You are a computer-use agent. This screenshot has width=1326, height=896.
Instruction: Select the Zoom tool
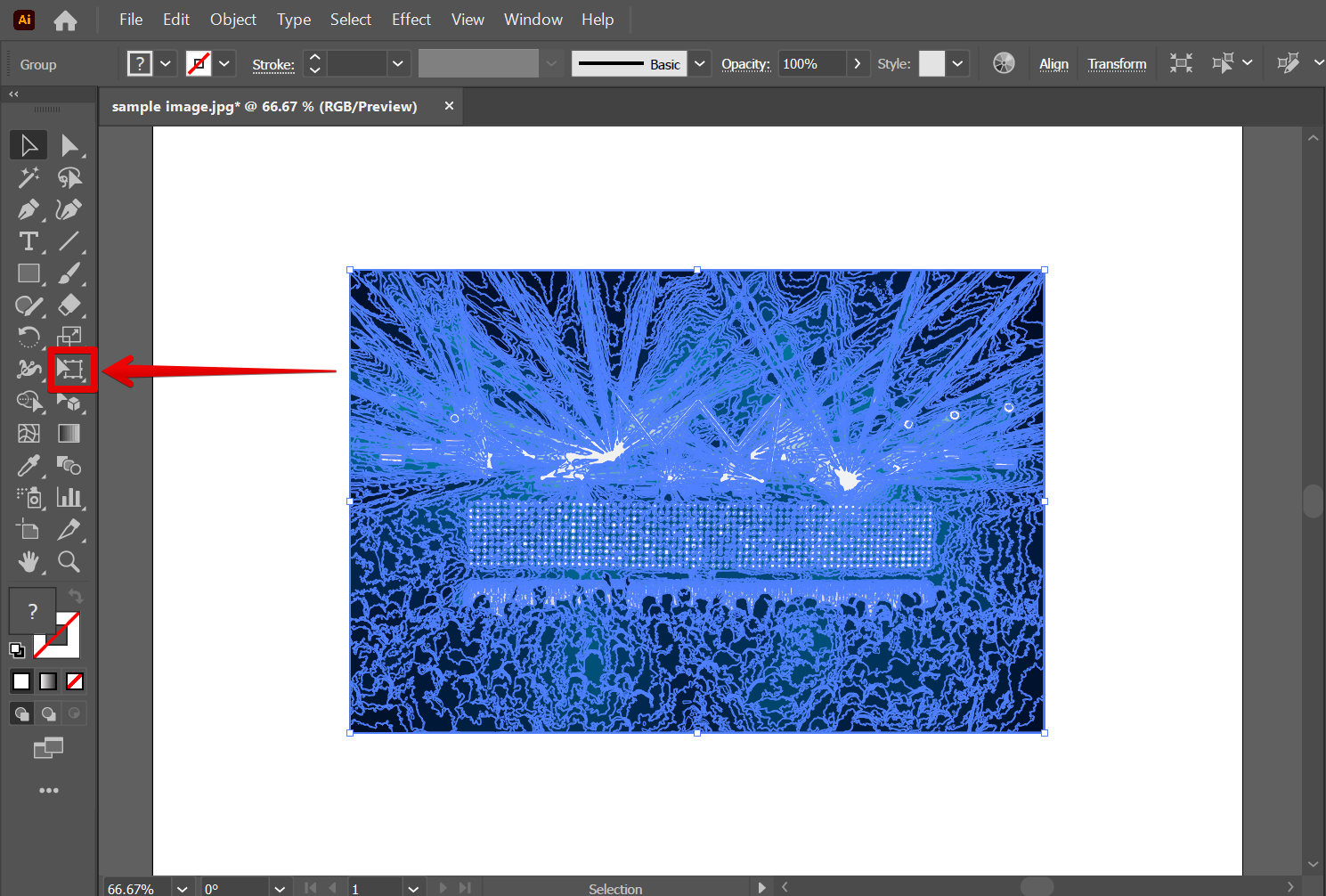[69, 562]
